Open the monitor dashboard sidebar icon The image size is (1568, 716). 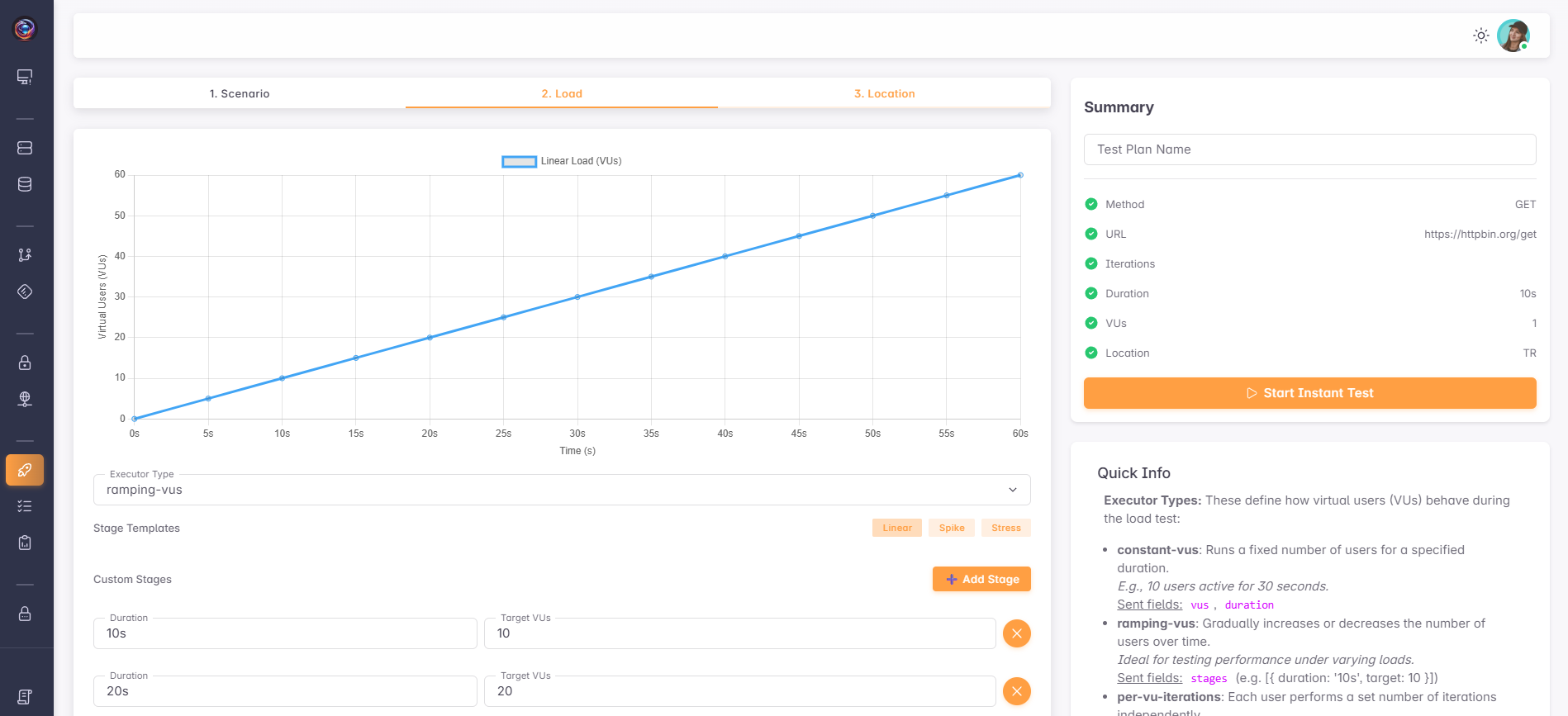click(x=25, y=77)
